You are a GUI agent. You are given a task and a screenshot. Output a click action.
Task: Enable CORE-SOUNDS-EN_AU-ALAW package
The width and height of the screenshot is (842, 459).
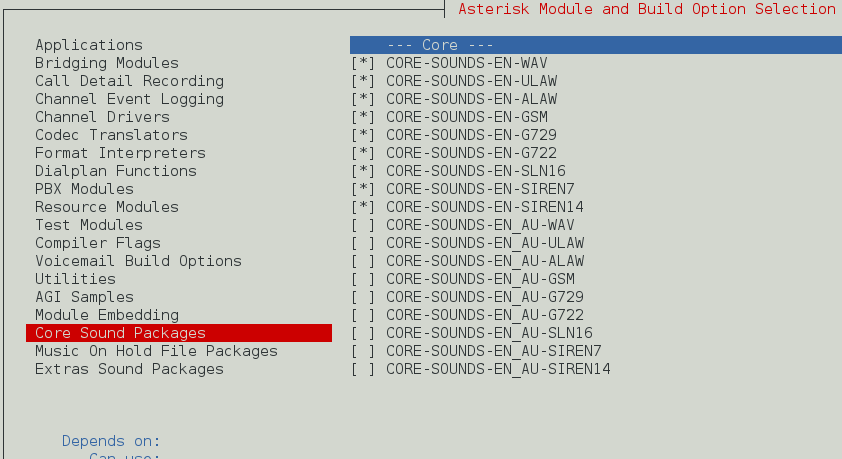(x=363, y=261)
